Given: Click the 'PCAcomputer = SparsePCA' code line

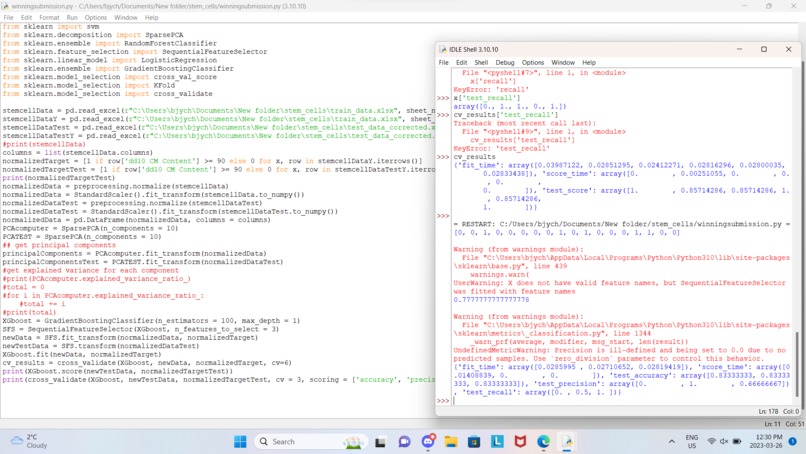Looking at the screenshot, I should 90,228.
